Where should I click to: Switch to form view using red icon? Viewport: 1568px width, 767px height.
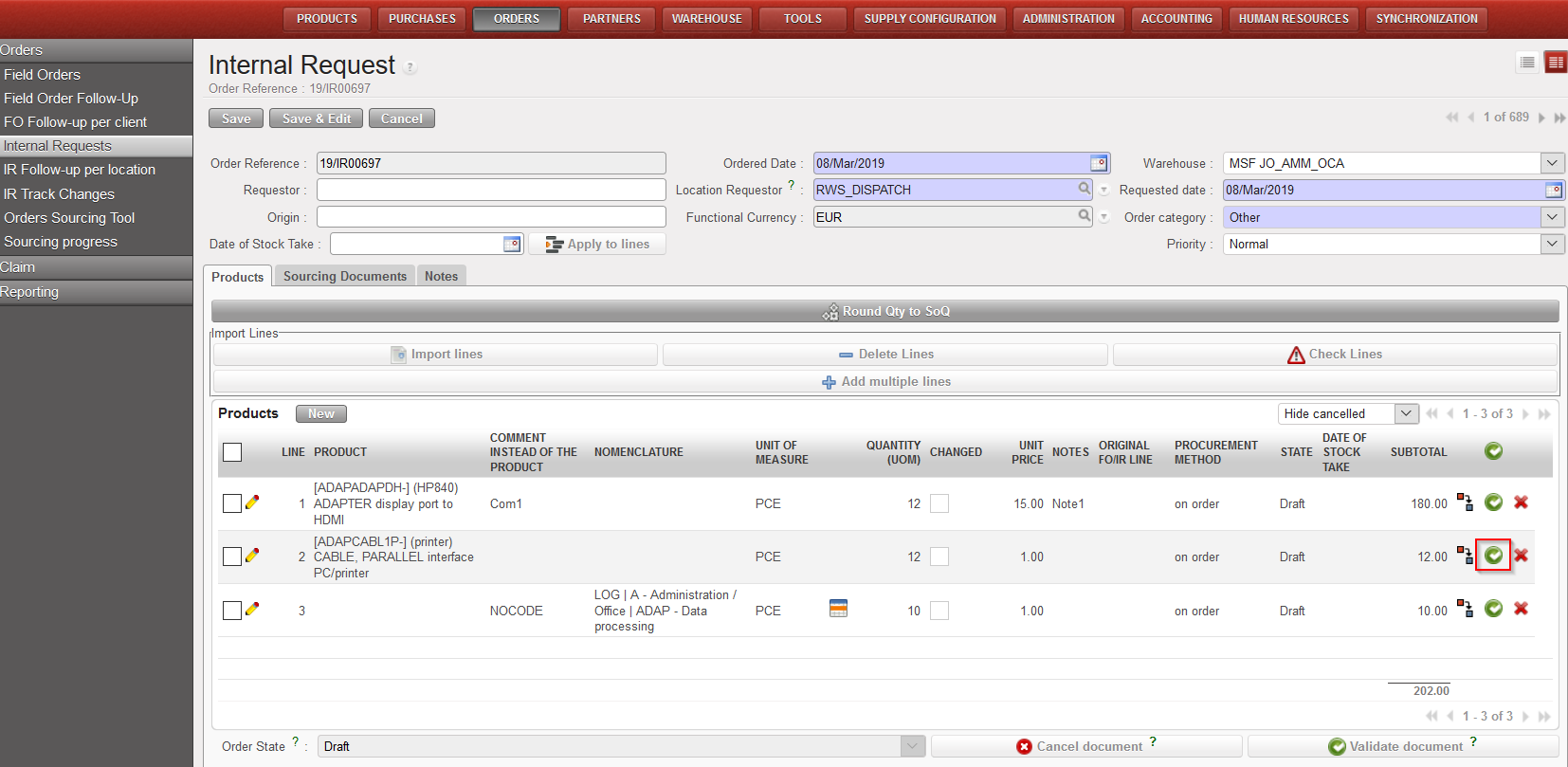pyautogui.click(x=1555, y=63)
